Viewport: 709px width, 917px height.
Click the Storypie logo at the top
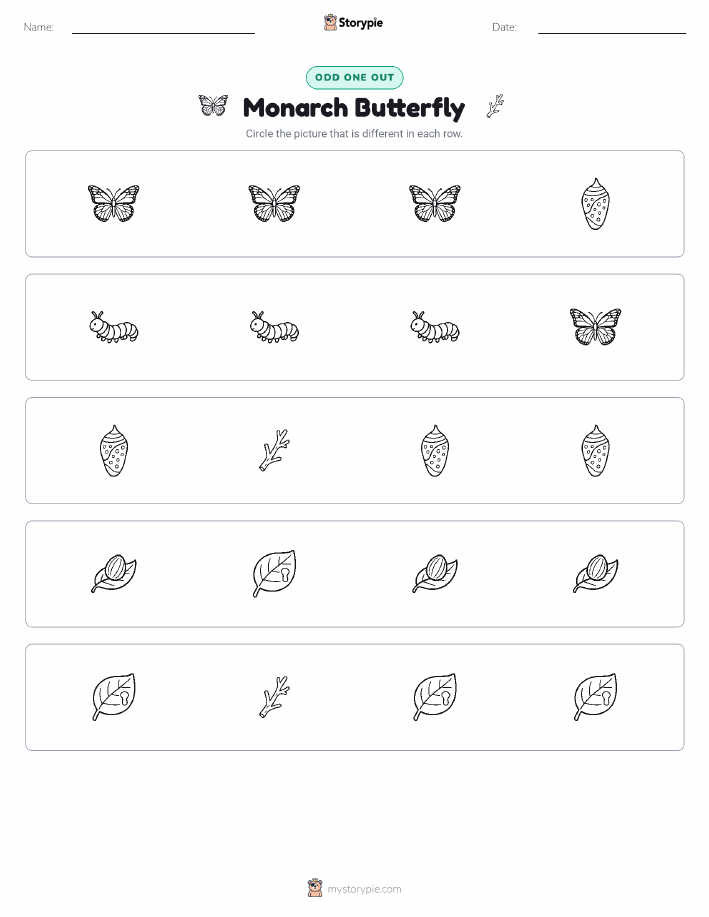pos(353,23)
